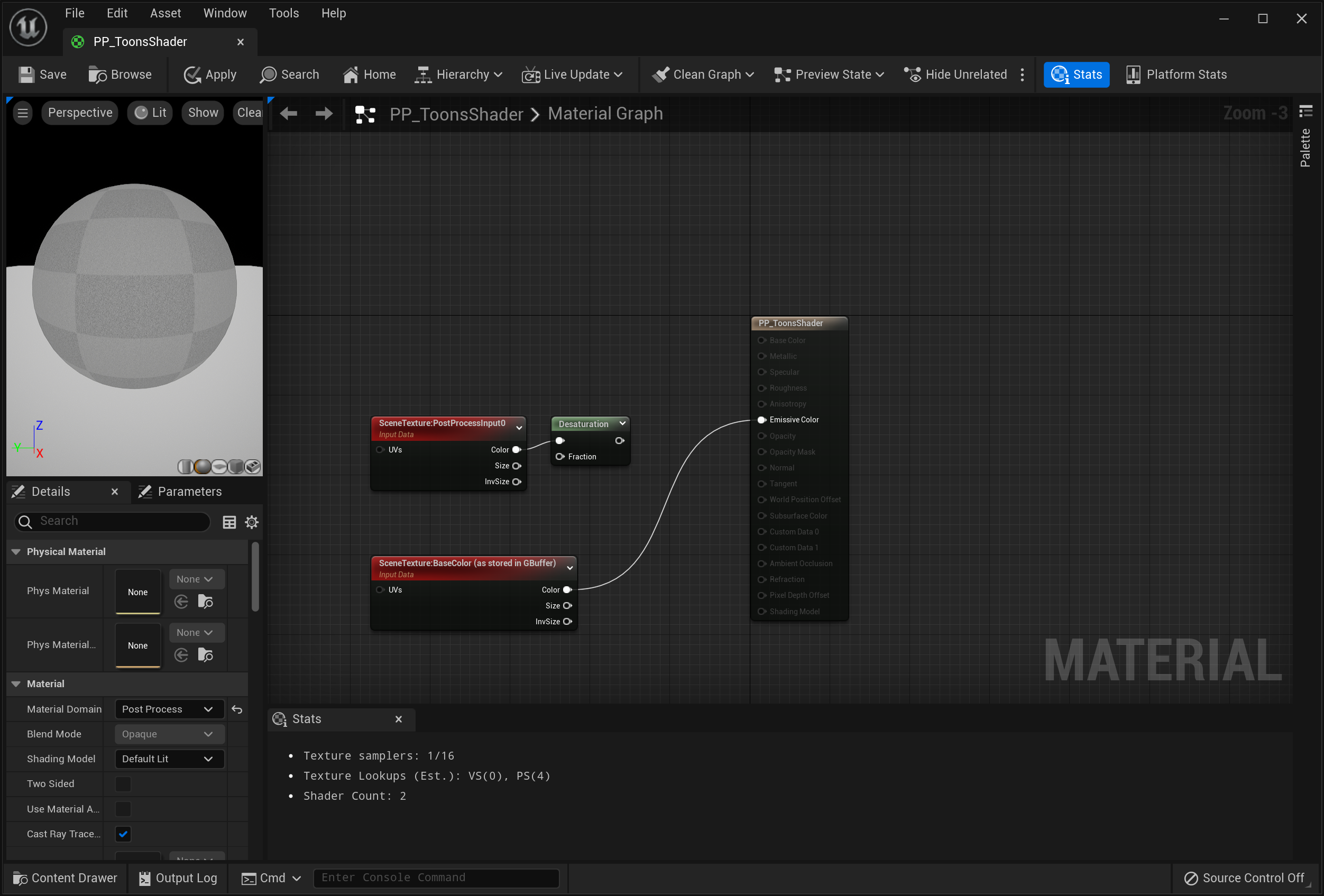The height and width of the screenshot is (896, 1324).
Task: Open the Content Drawer
Action: coord(65,878)
